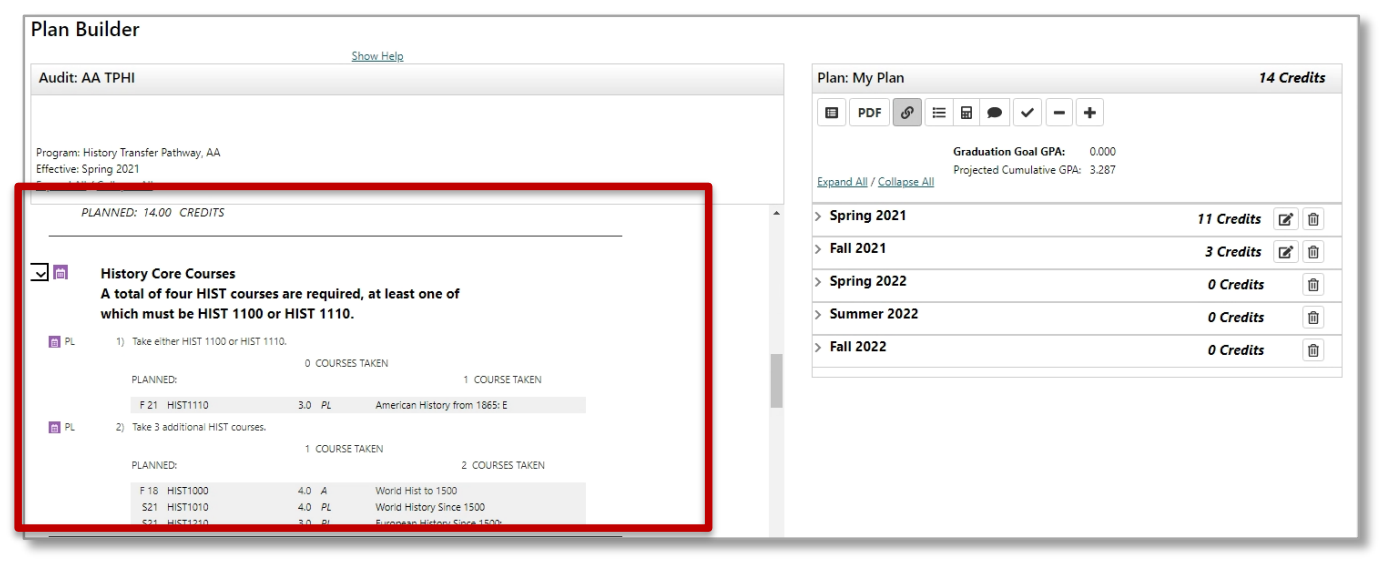
Task: Click the 'Plan: My Plan' header
Action: 861,78
